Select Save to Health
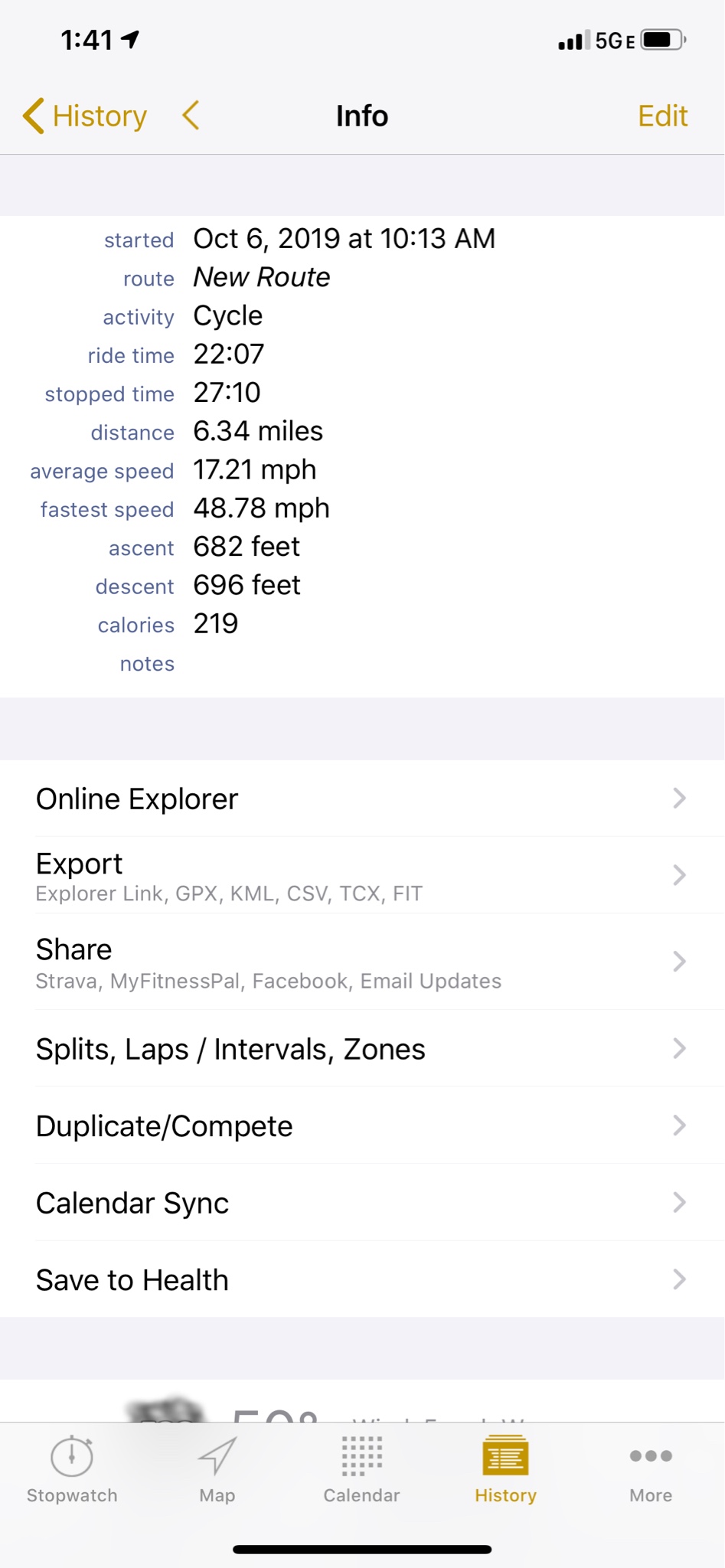 point(362,1279)
